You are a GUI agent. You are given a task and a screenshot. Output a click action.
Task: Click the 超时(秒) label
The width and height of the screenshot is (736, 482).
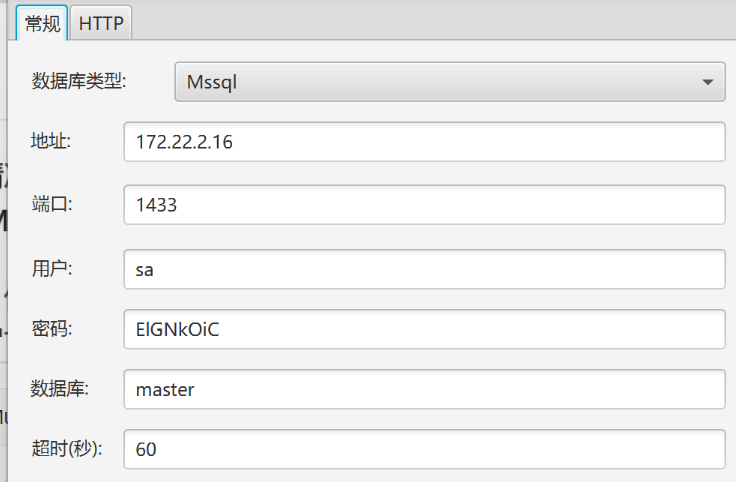(x=67, y=449)
